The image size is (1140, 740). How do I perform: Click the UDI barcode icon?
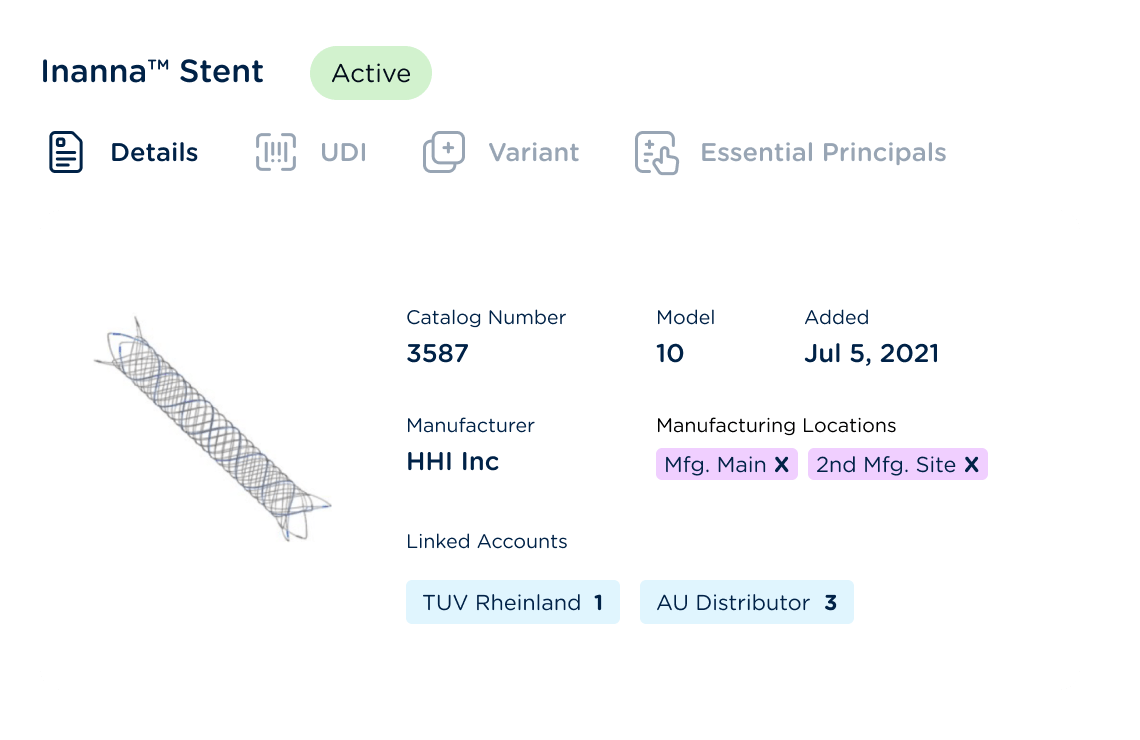[276, 152]
